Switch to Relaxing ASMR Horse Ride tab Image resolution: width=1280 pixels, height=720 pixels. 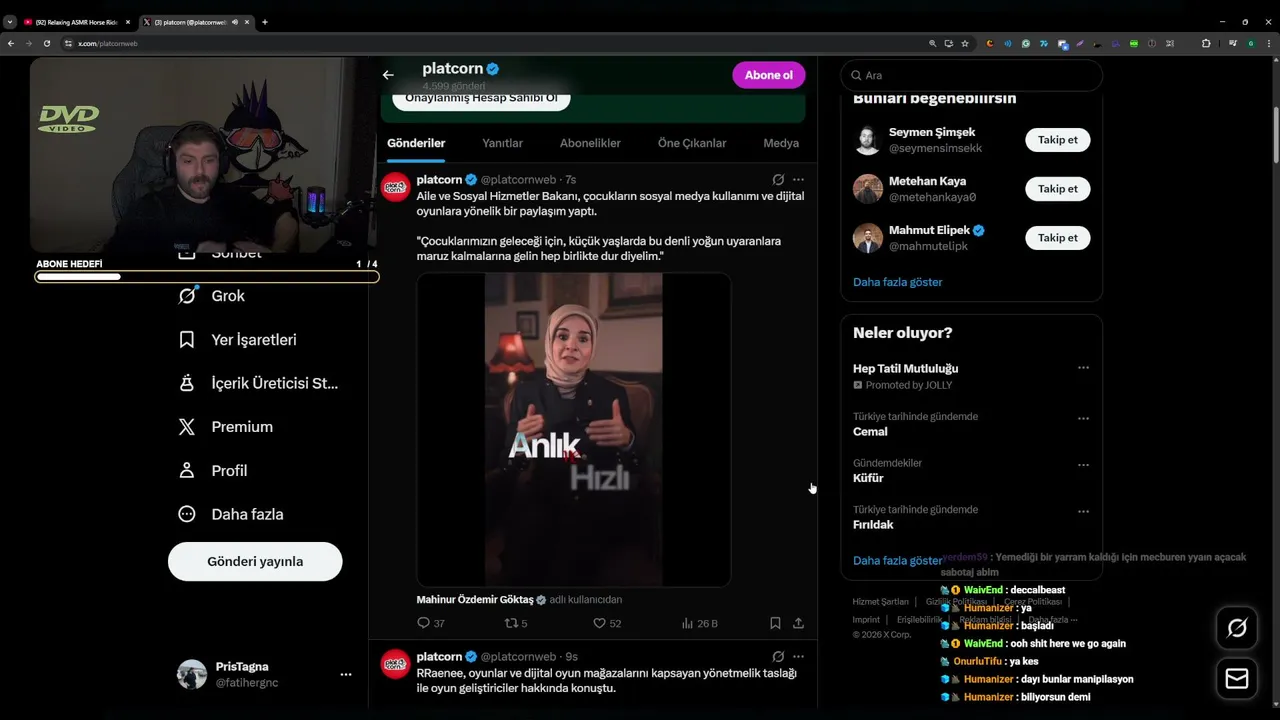click(x=76, y=22)
